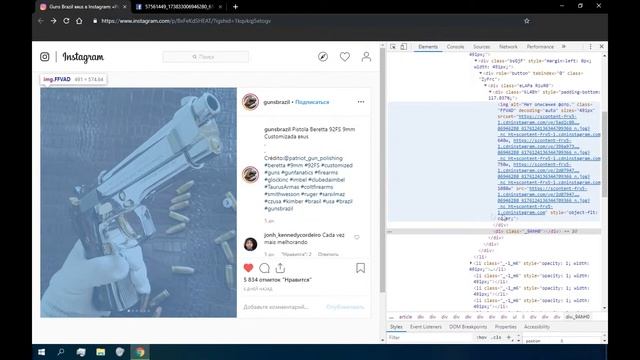Toggle the .cls class editor button
The height and width of the screenshot is (360, 640).
click(496, 338)
